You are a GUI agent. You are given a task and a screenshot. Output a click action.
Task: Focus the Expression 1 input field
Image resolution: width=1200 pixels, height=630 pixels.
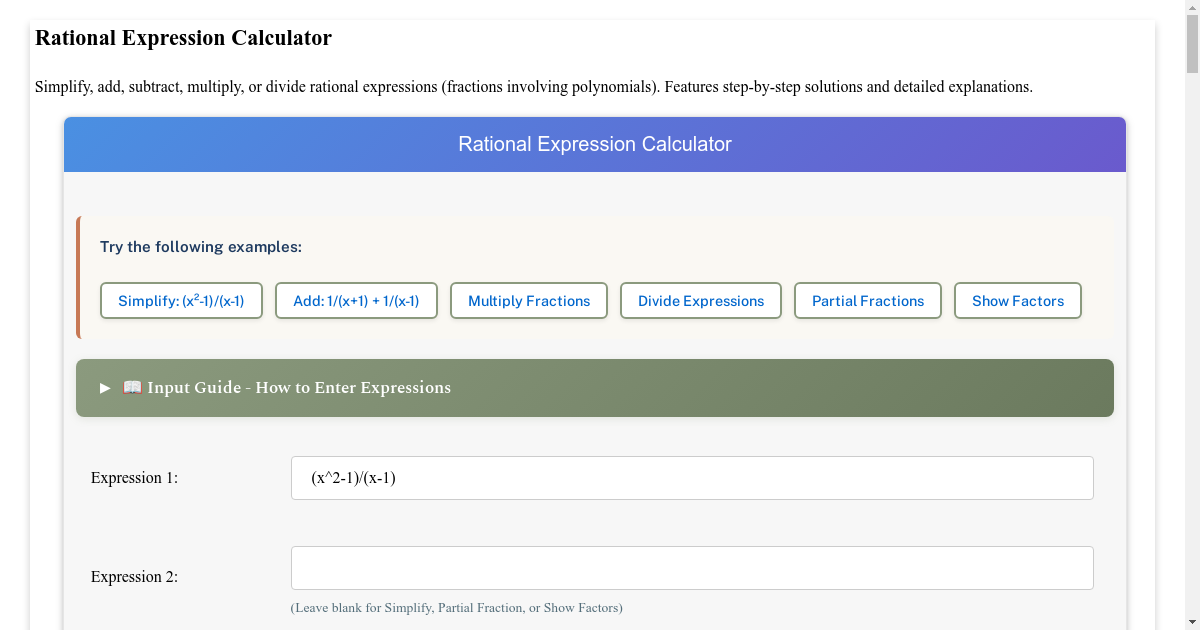point(692,477)
